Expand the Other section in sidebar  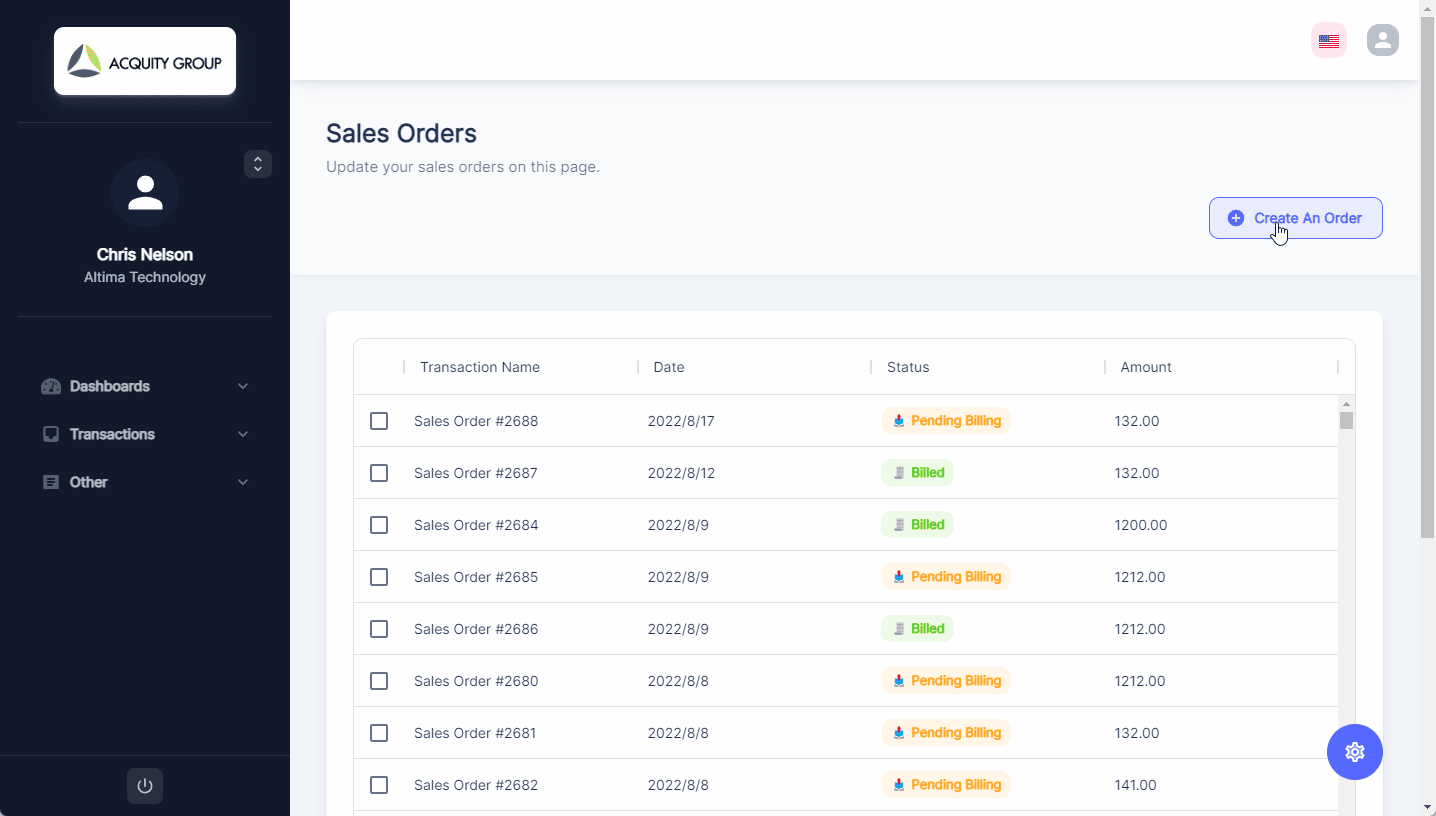(x=87, y=482)
